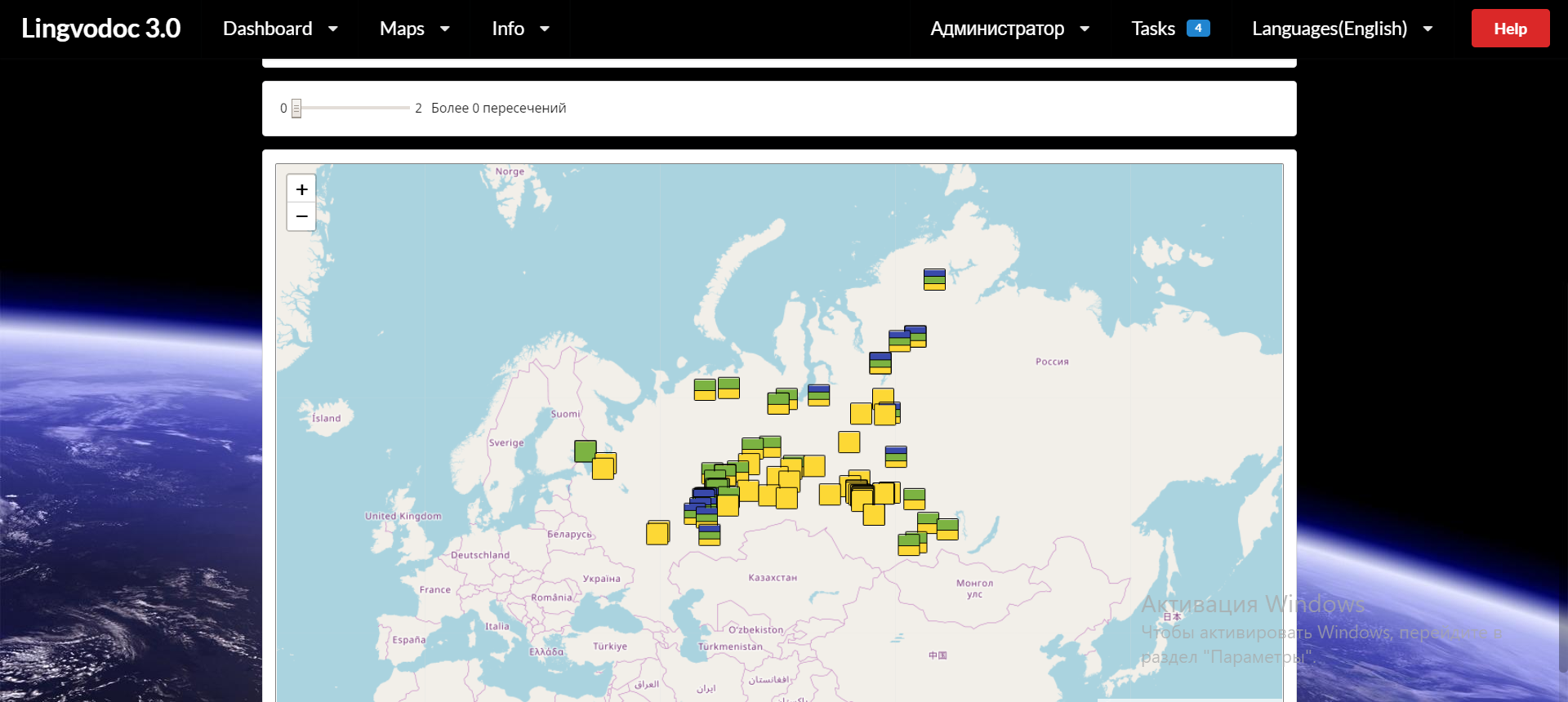The image size is (1568, 702).
Task: Open the Tasks notification badge showing 4
Action: point(1198,29)
